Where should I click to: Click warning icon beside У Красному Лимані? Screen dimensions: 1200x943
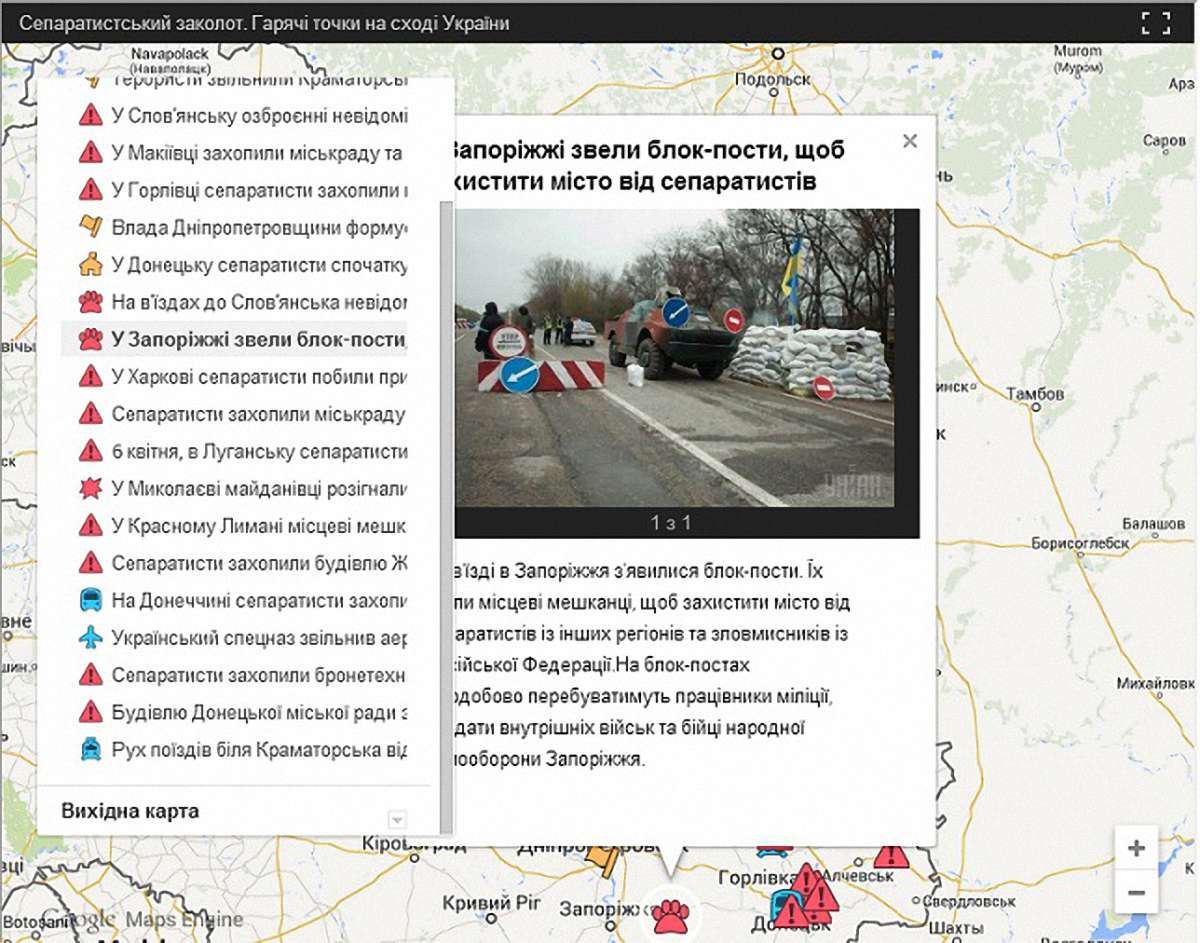pyautogui.click(x=91, y=526)
